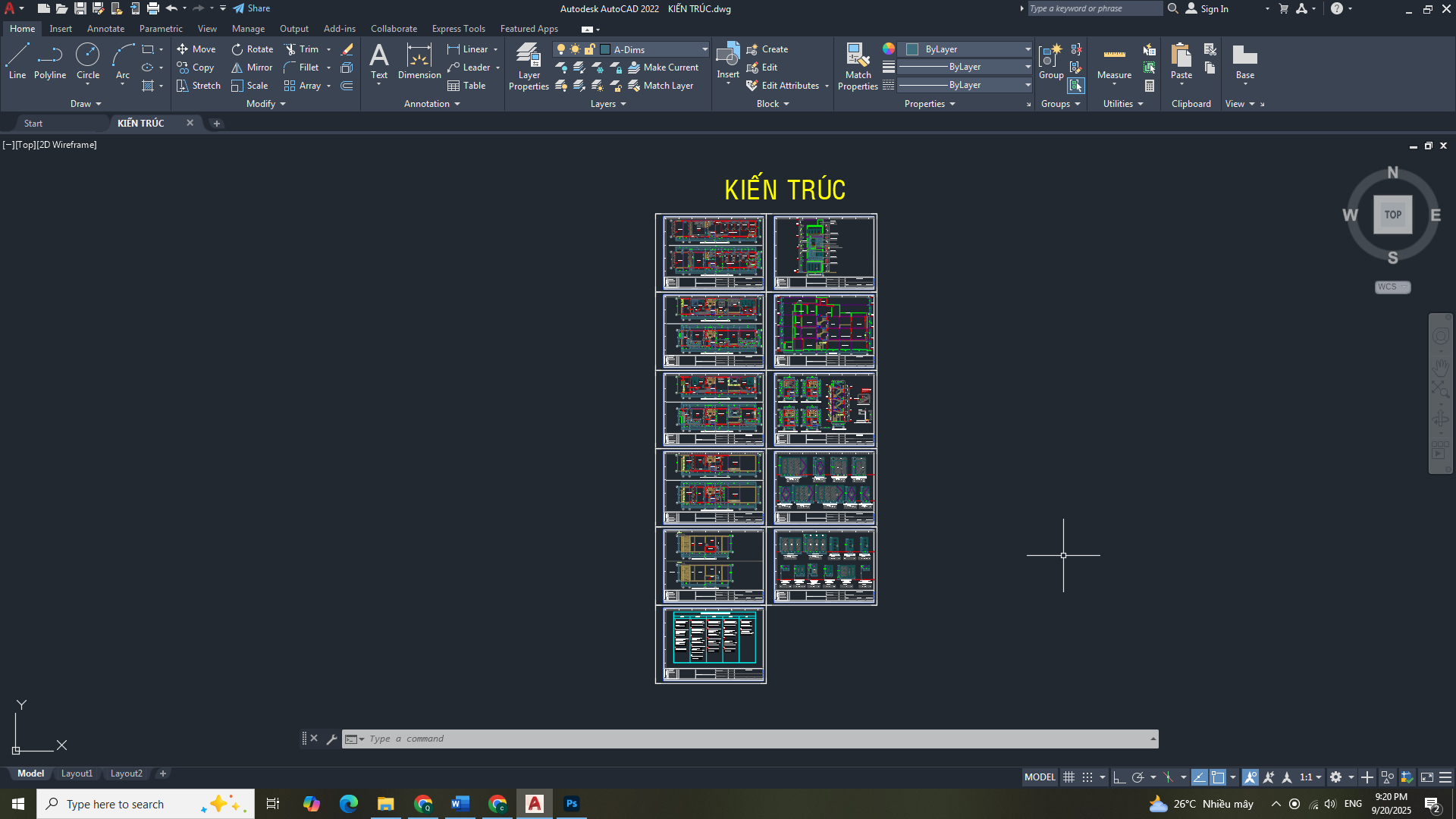Open the annotation scale 1:1 dropdown
The image size is (1456, 819).
(1310, 777)
